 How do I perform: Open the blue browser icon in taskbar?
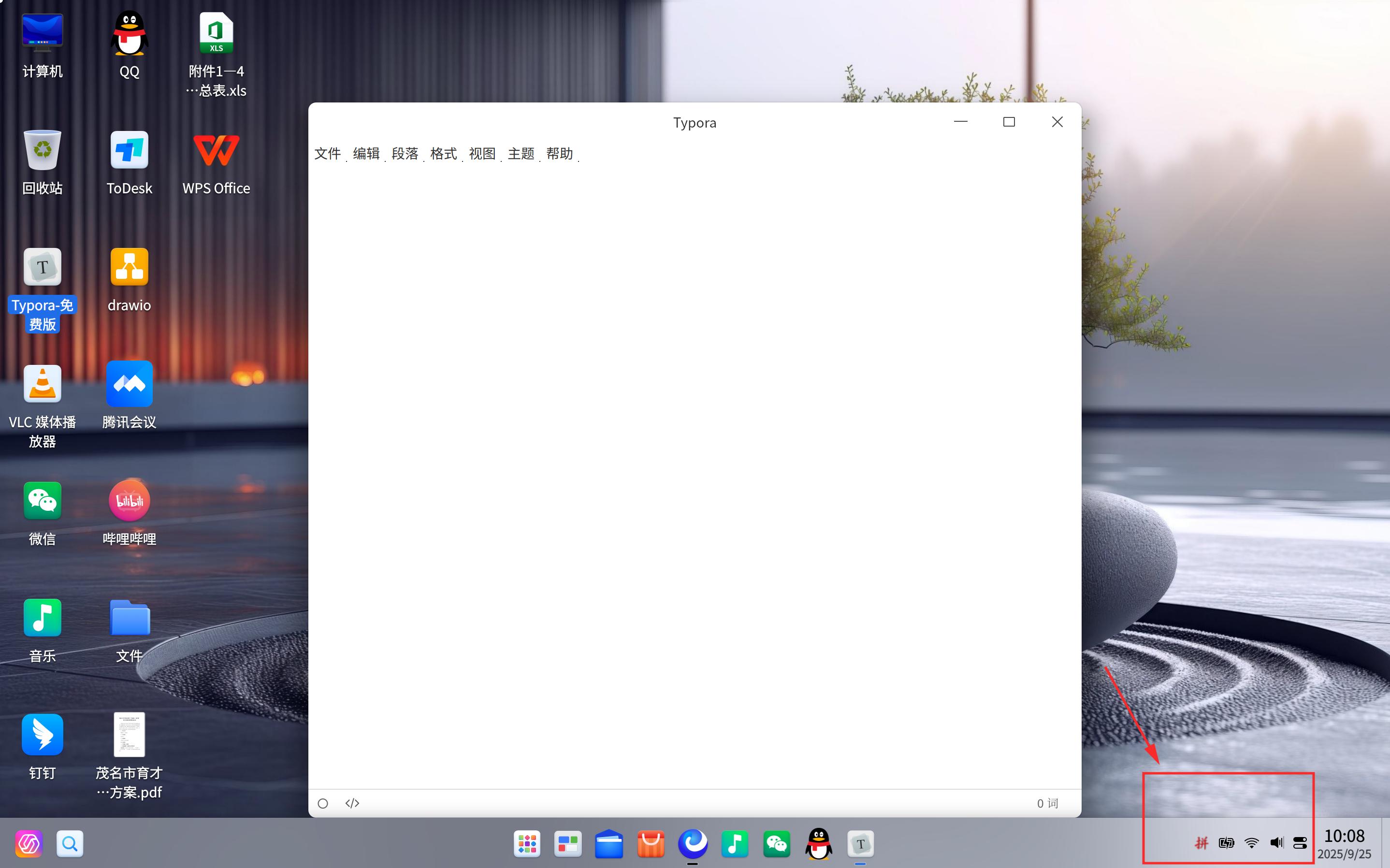[x=693, y=844]
